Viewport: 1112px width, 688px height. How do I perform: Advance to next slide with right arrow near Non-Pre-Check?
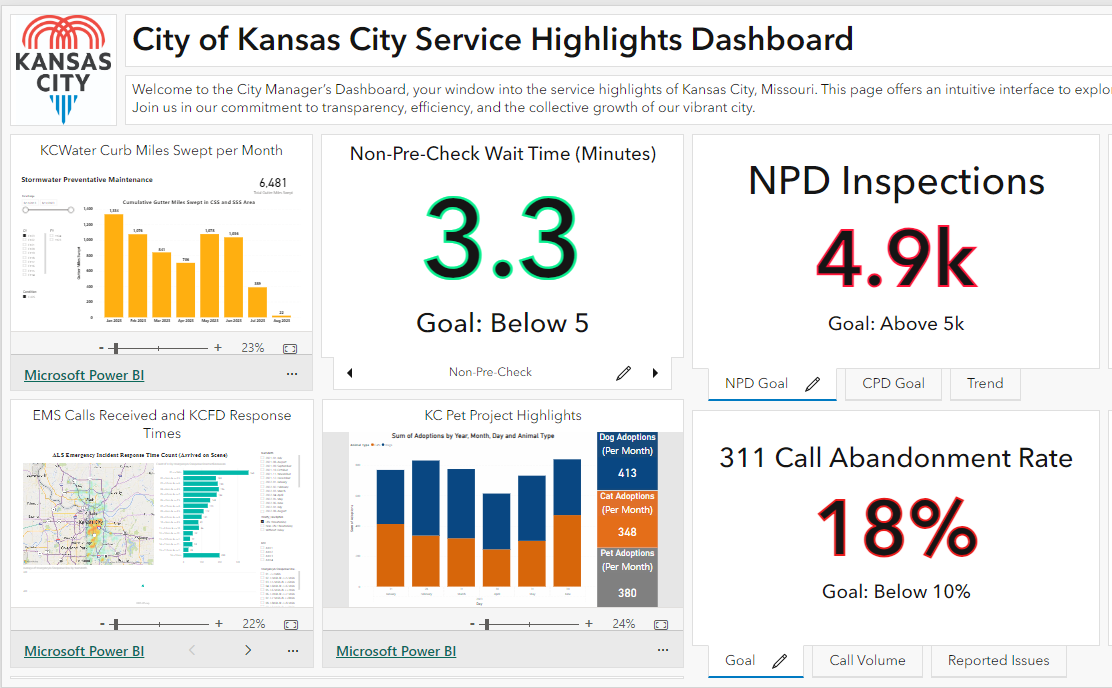tap(655, 372)
